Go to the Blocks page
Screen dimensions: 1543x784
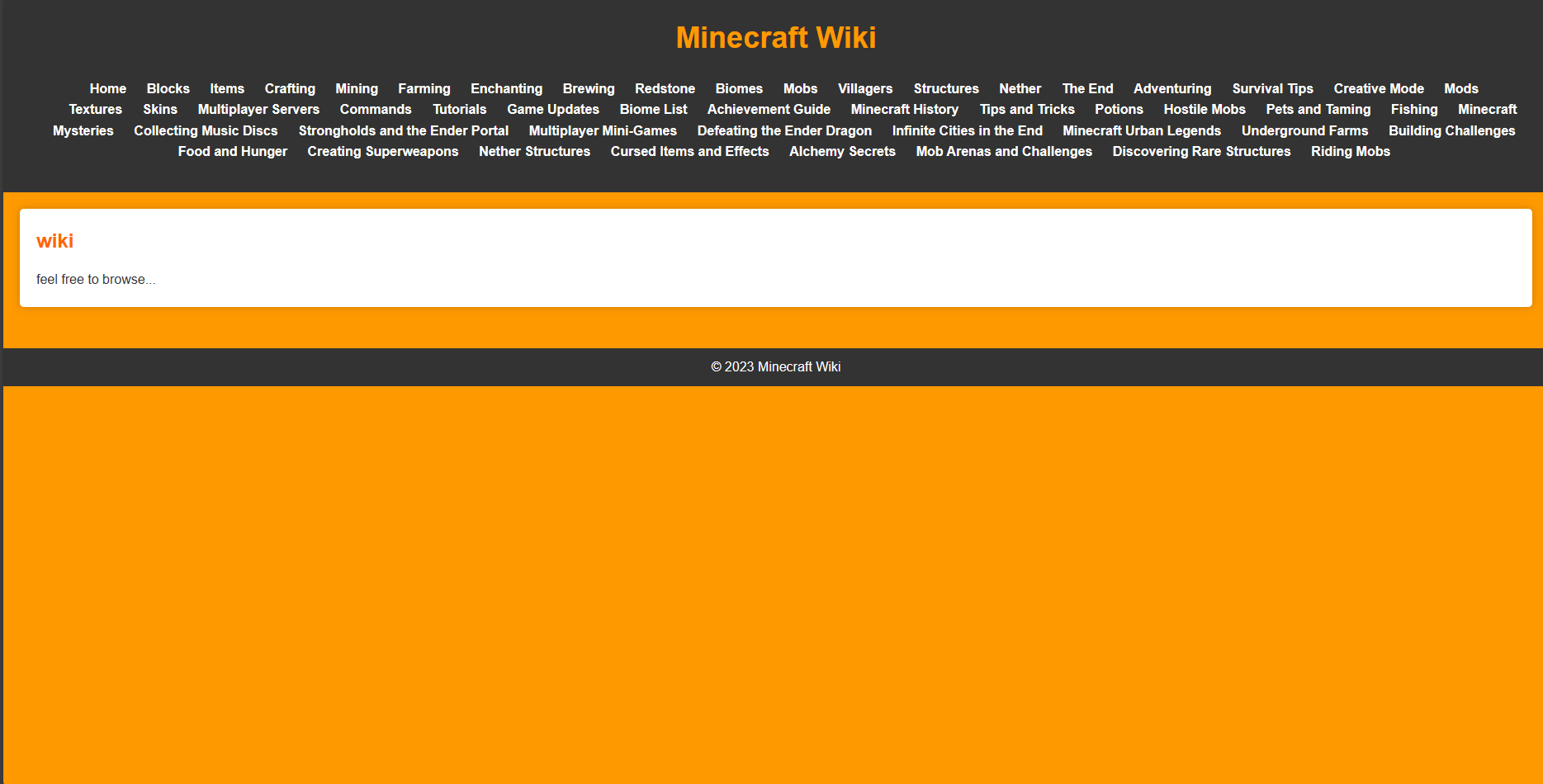tap(168, 88)
